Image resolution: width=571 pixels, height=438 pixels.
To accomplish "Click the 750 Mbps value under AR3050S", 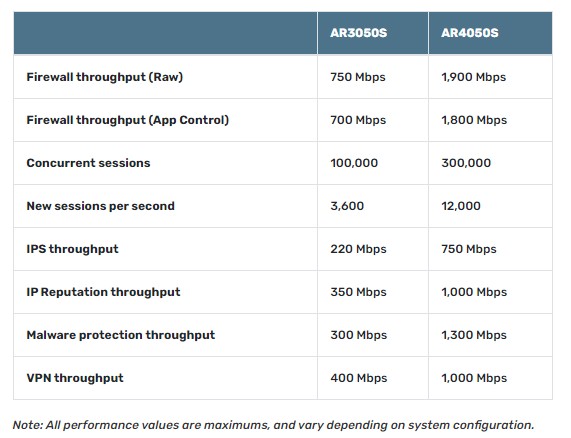I will (358, 77).
